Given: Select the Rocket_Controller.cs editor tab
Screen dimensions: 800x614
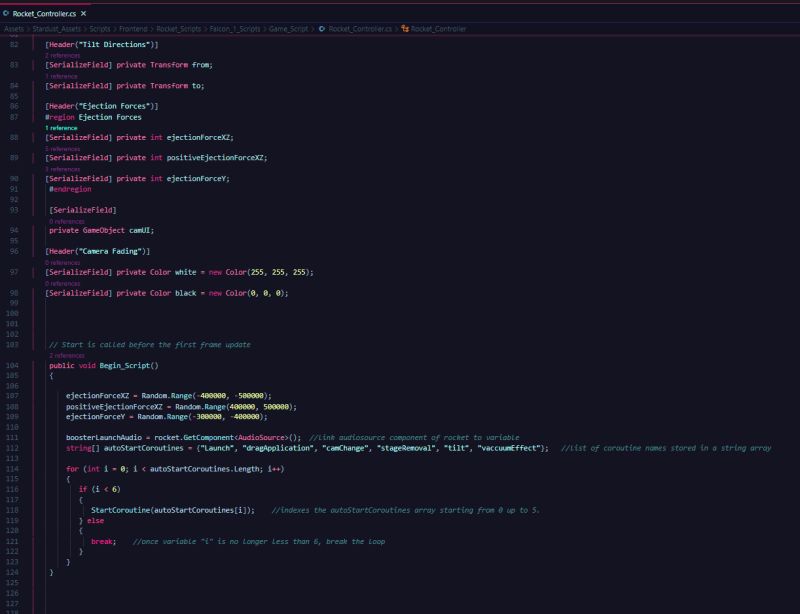Looking at the screenshot, I should point(44,14).
